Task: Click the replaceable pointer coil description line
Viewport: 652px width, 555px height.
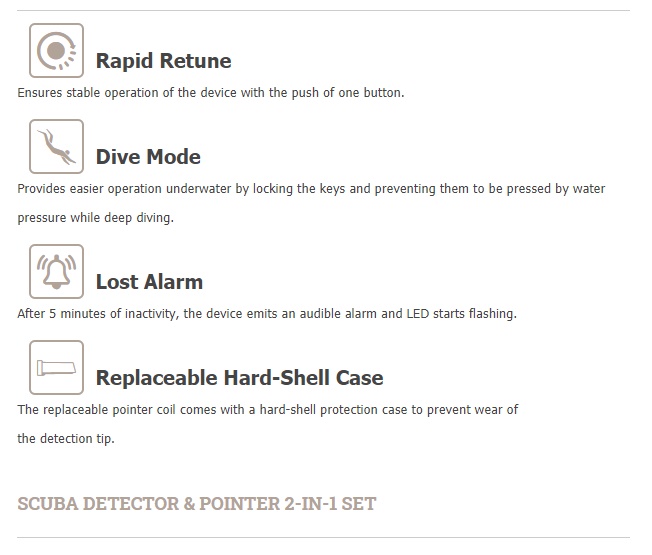Action: [268, 410]
